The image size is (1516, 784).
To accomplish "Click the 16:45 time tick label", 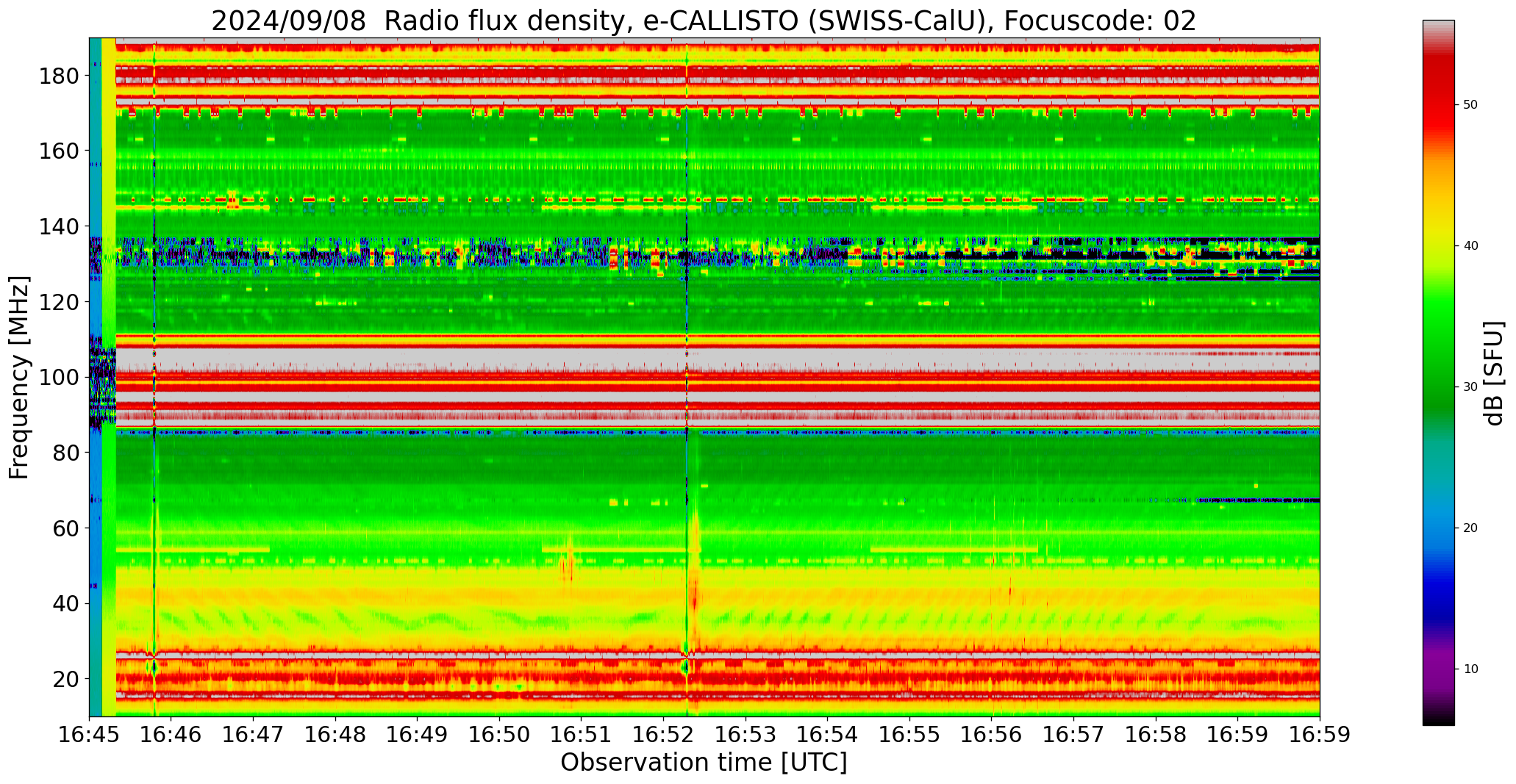I will pyautogui.click(x=89, y=735).
